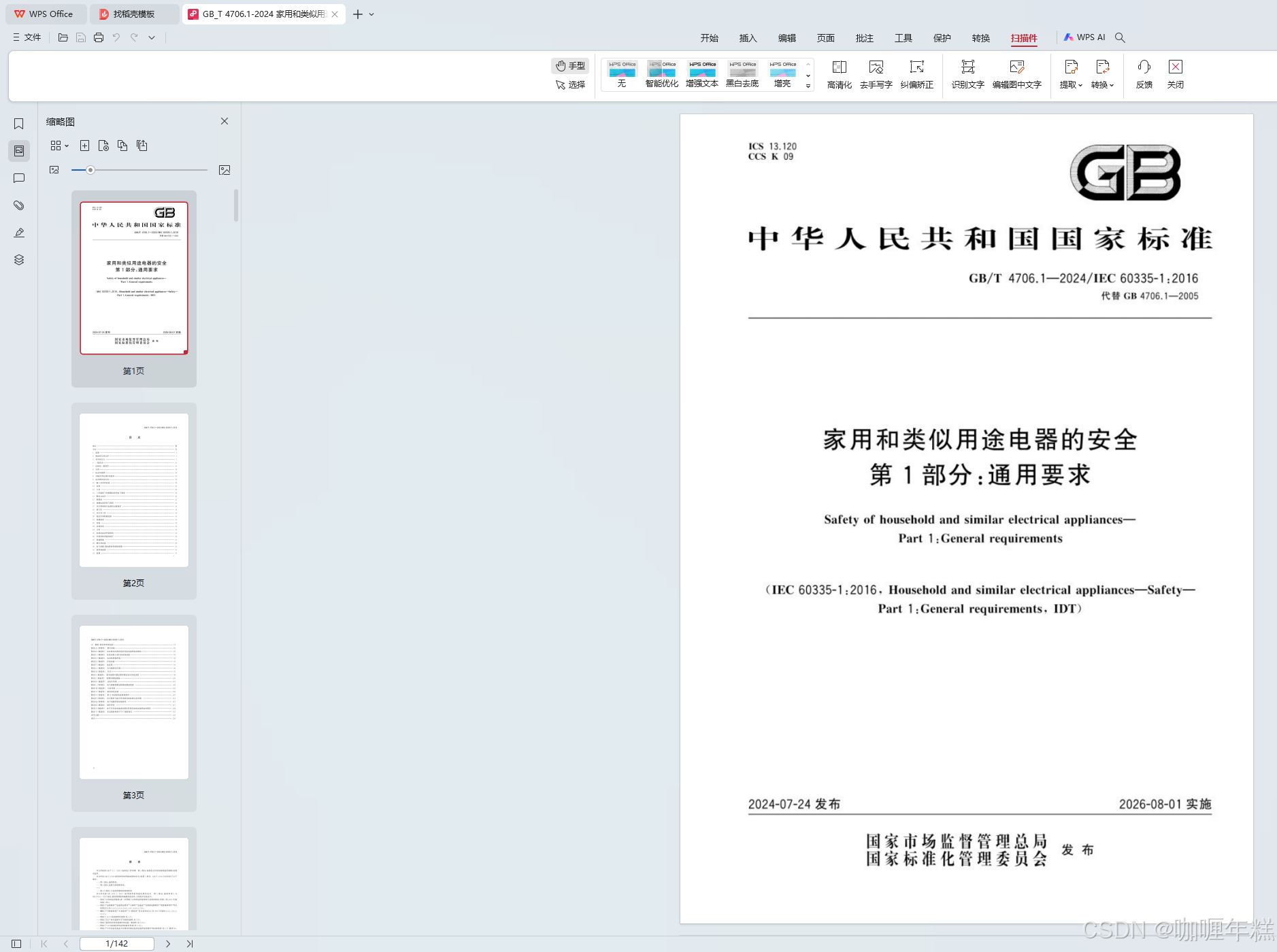The width and height of the screenshot is (1277, 952).
Task: Click the open file folder icon
Action: tap(63, 37)
